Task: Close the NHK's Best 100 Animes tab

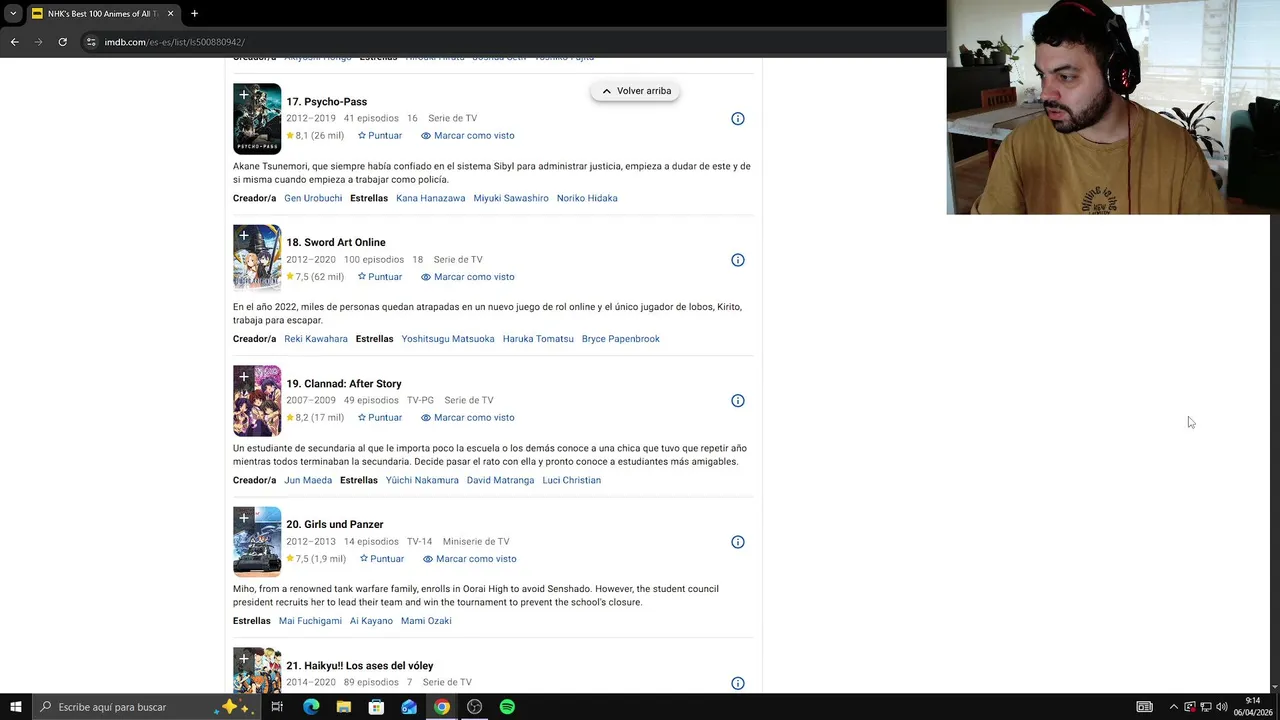Action: [x=170, y=14]
